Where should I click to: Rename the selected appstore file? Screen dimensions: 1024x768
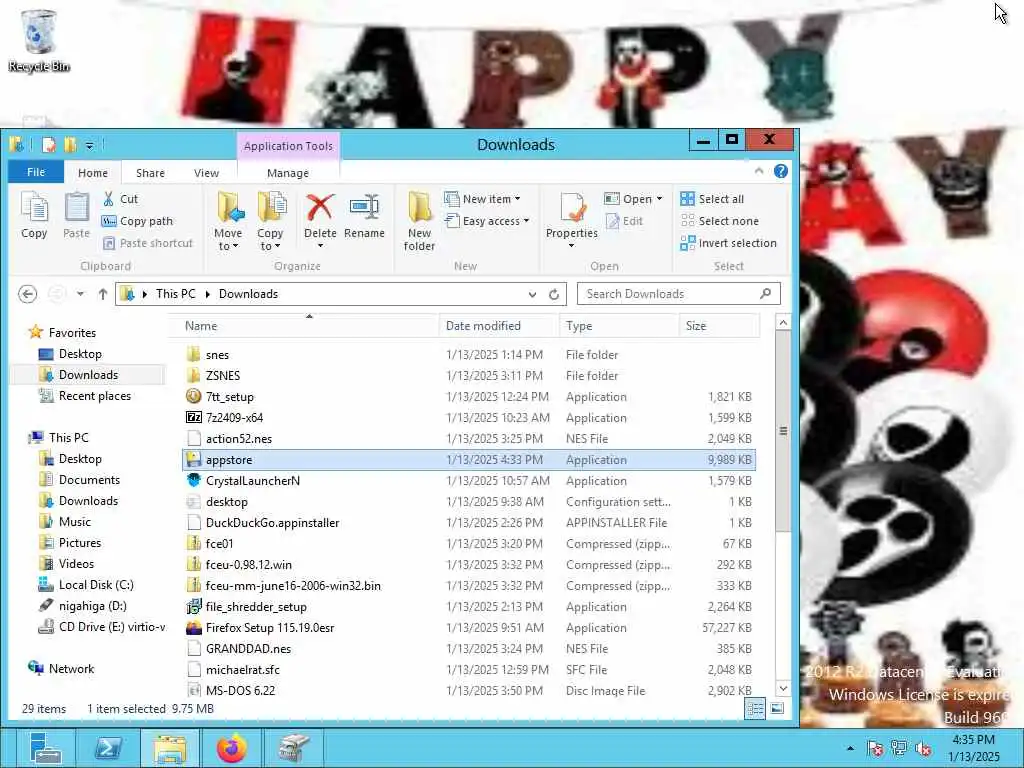point(364,216)
